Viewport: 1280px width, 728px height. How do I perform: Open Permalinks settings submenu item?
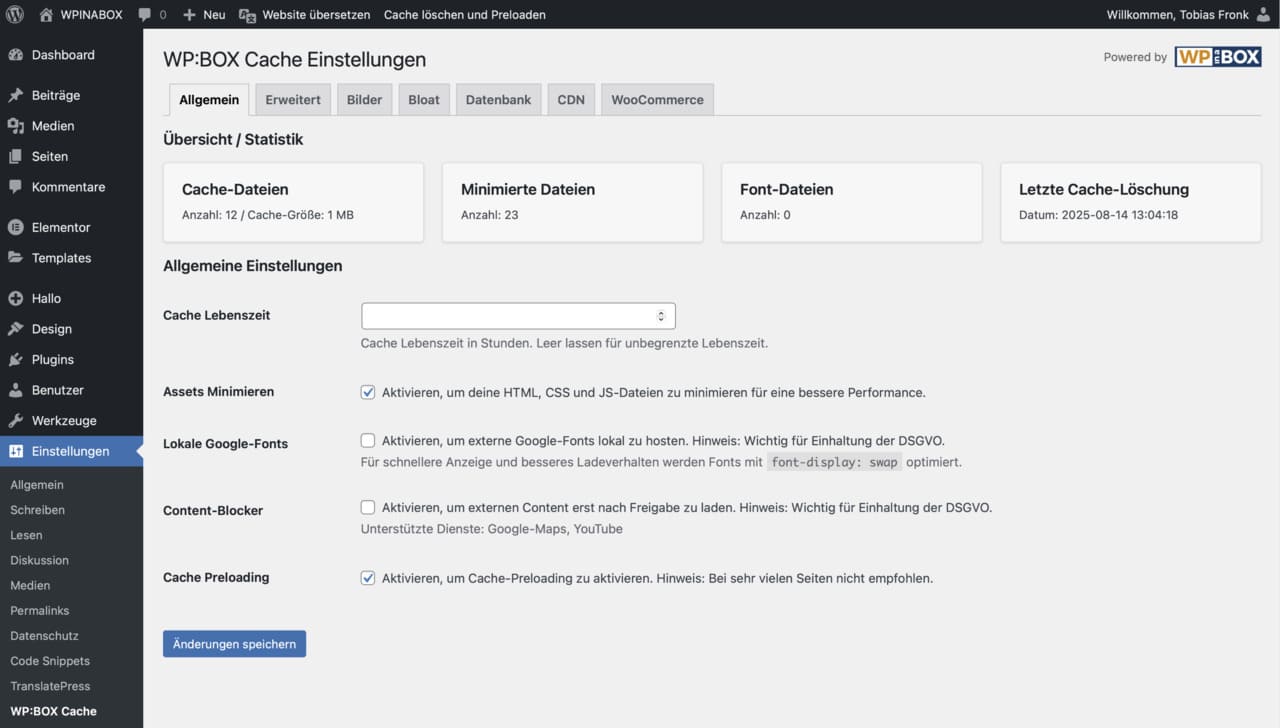[40, 610]
